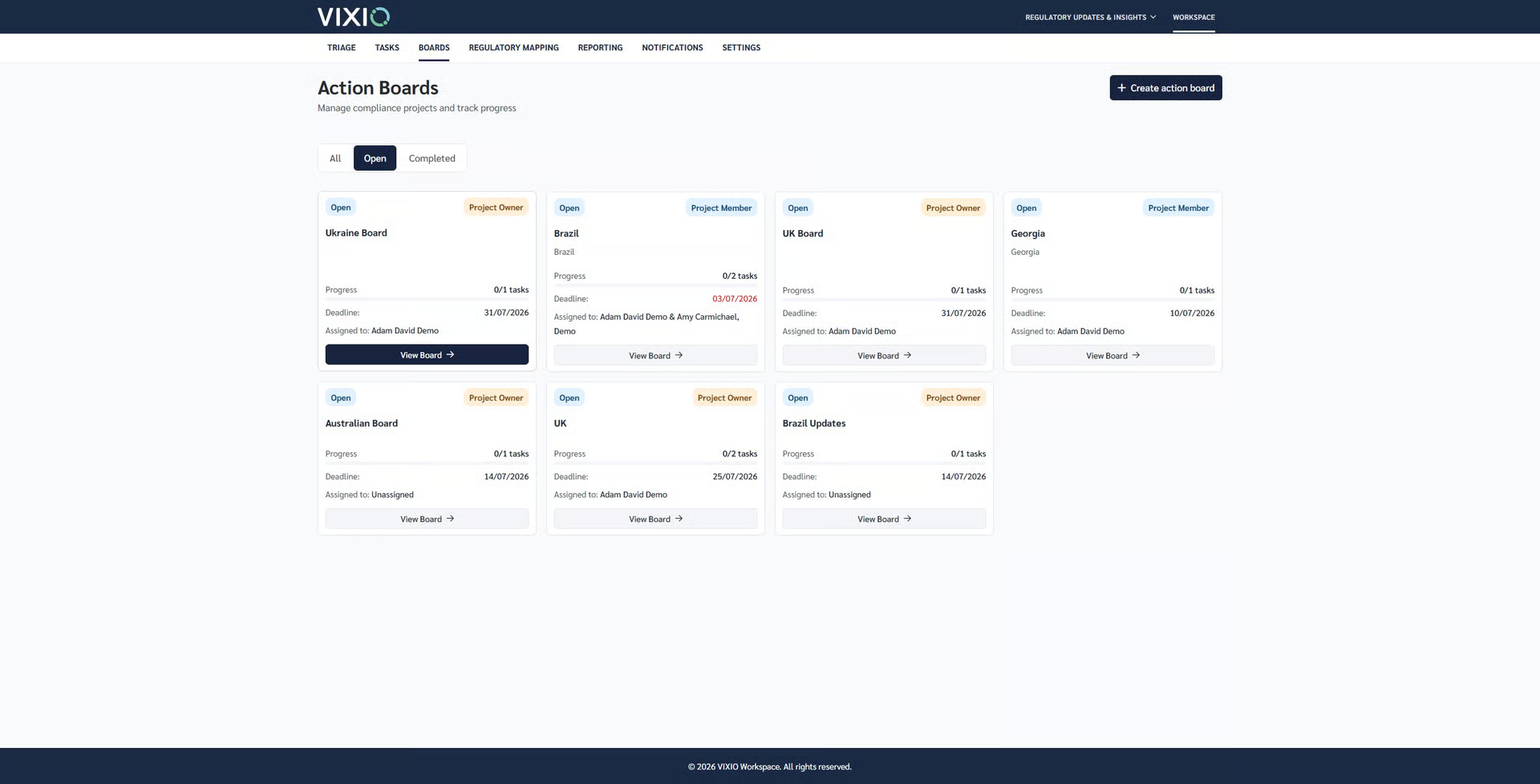Click the Georgia card progress bar
This screenshot has height=784, width=1540.
tap(1112, 299)
